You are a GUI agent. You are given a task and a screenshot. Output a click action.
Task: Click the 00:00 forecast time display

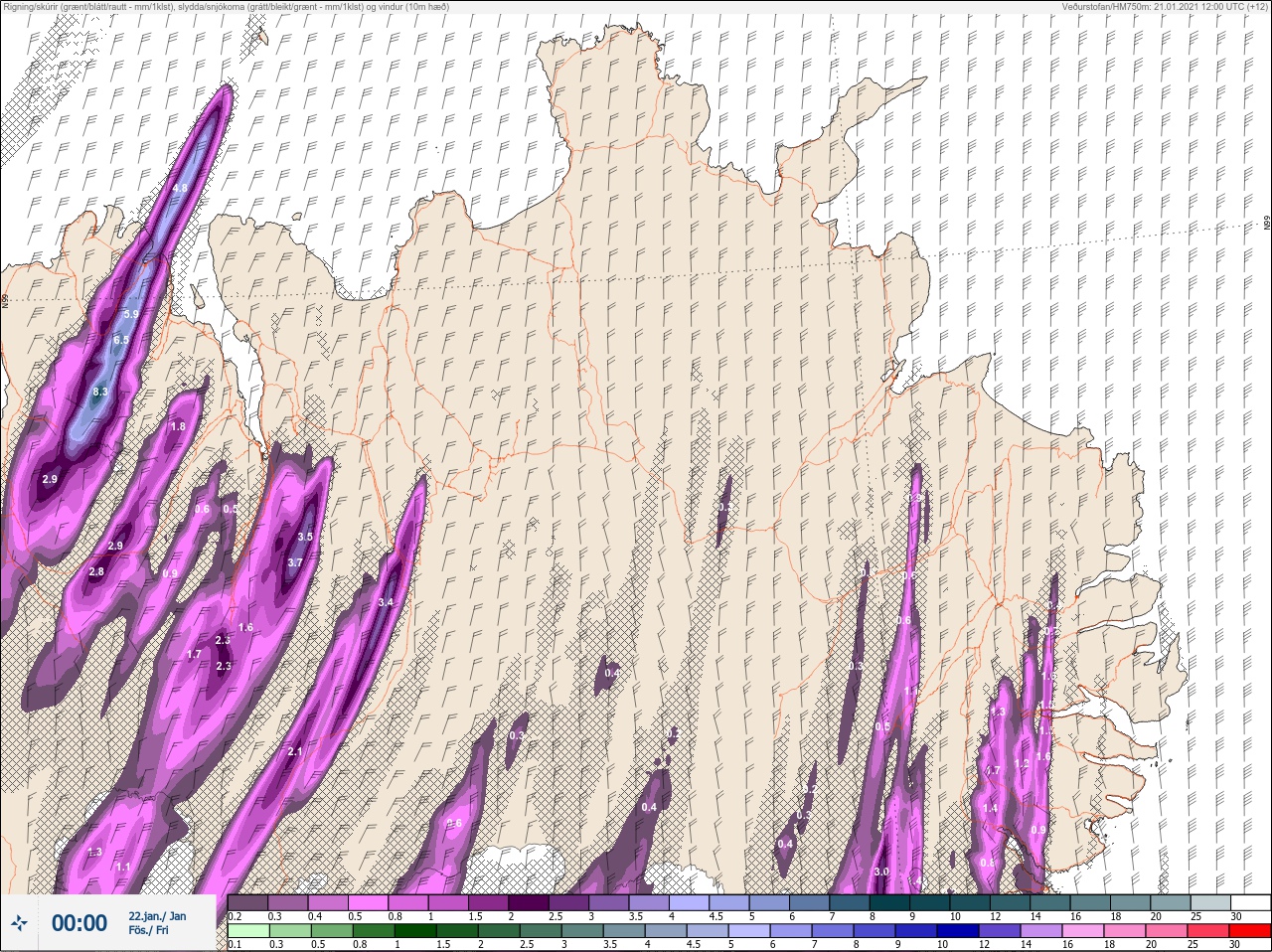pyautogui.click(x=79, y=923)
